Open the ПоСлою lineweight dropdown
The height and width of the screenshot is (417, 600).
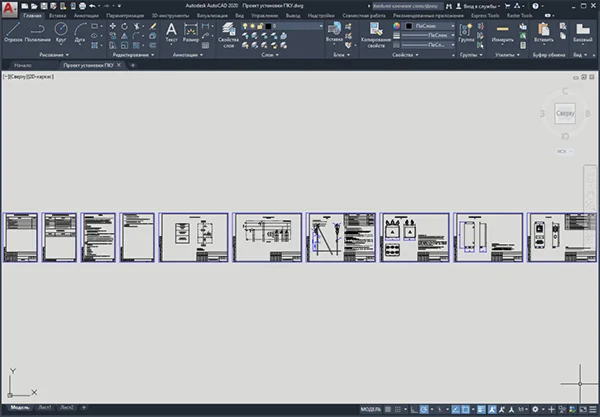428,36
